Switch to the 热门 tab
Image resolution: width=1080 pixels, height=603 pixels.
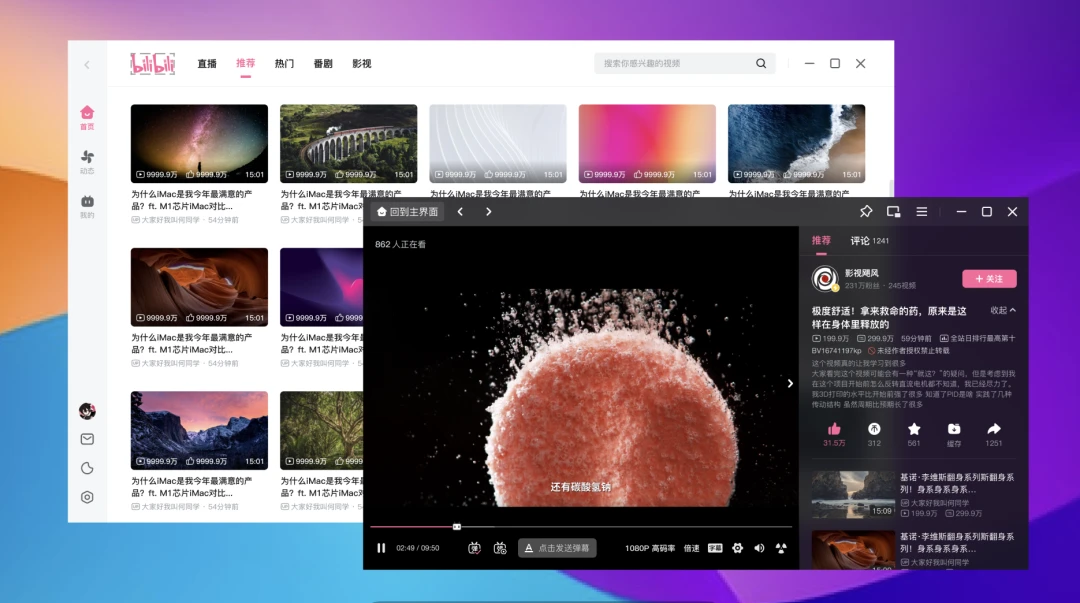[284, 63]
